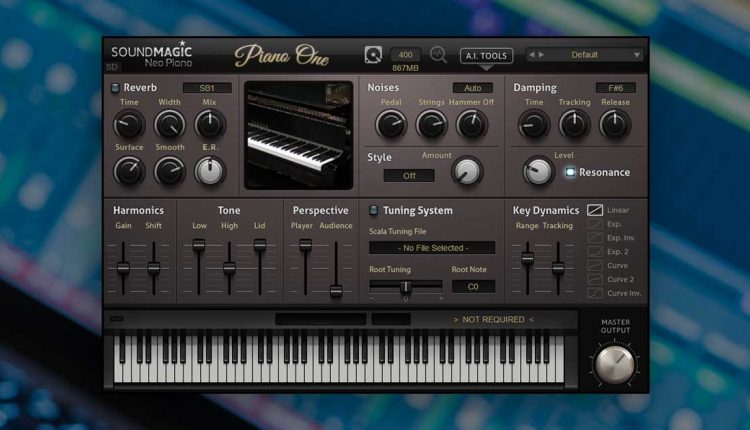
Task: Click the Noises Pedal knob
Action: coord(391,124)
